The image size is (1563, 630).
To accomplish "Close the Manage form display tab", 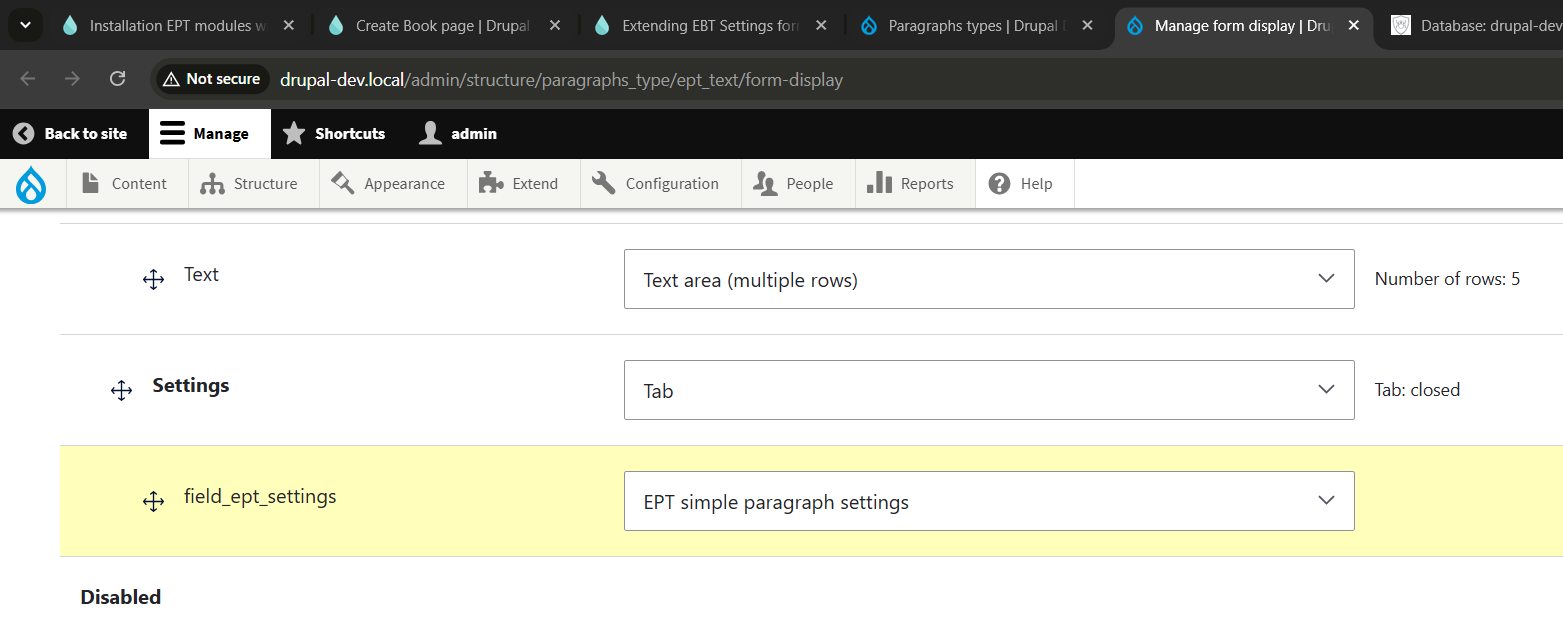I will pos(1353,26).
